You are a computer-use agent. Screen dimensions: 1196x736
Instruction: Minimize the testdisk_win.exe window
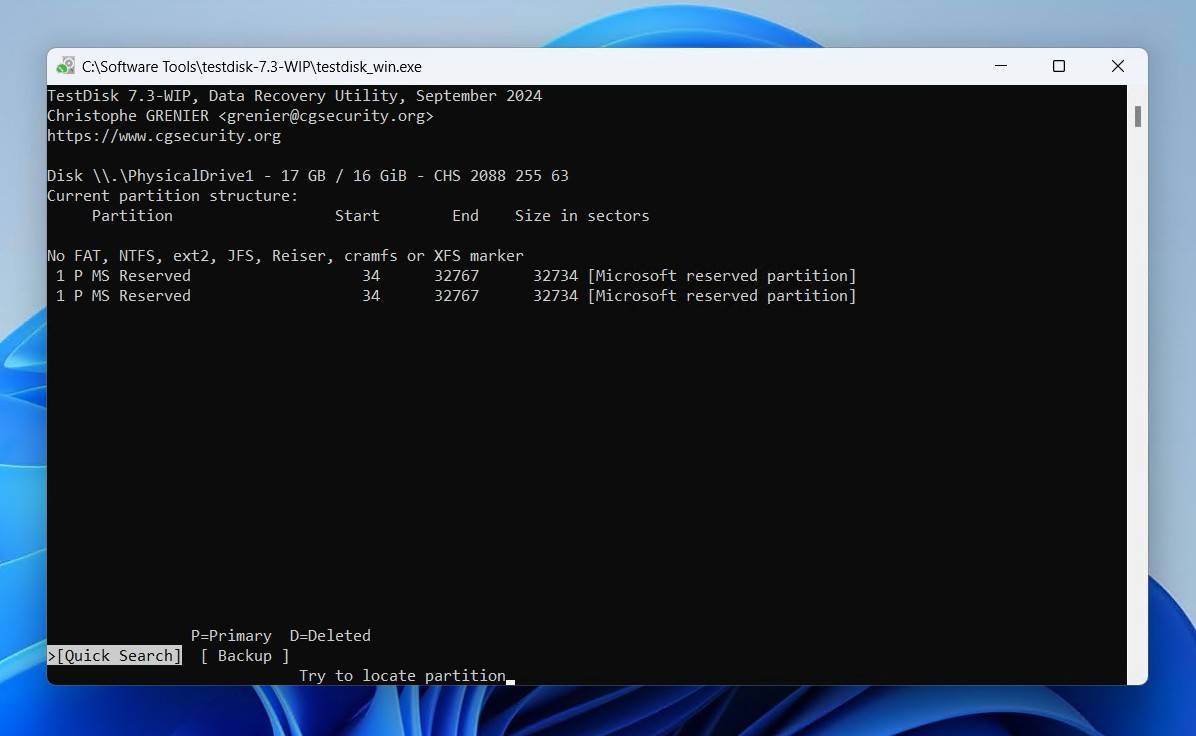pyautogui.click(x=1001, y=66)
